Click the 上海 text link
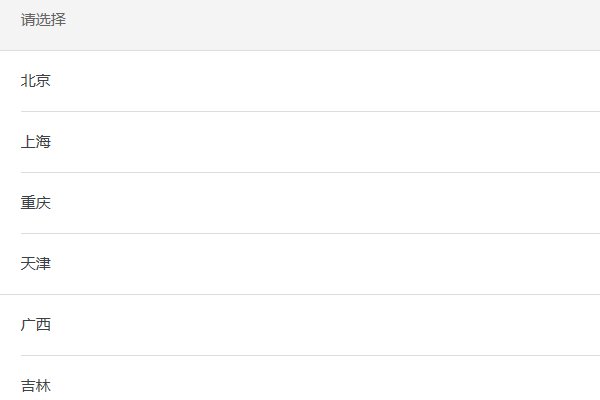Screen dimensions: 600x400 click(36, 142)
